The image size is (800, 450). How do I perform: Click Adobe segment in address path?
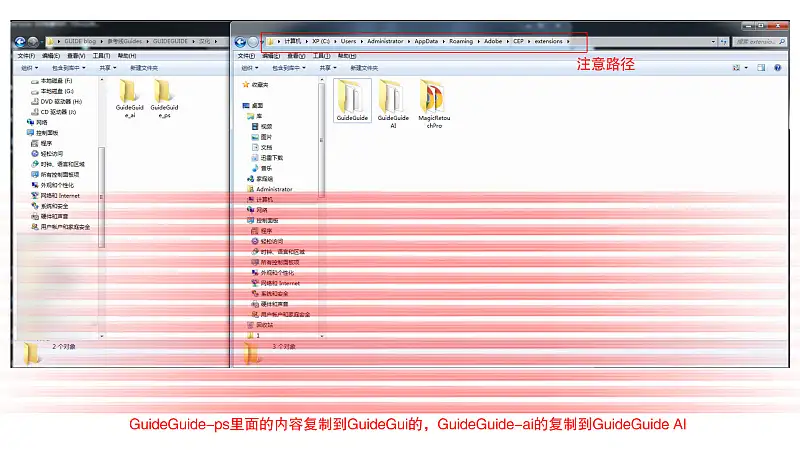[x=493, y=41]
